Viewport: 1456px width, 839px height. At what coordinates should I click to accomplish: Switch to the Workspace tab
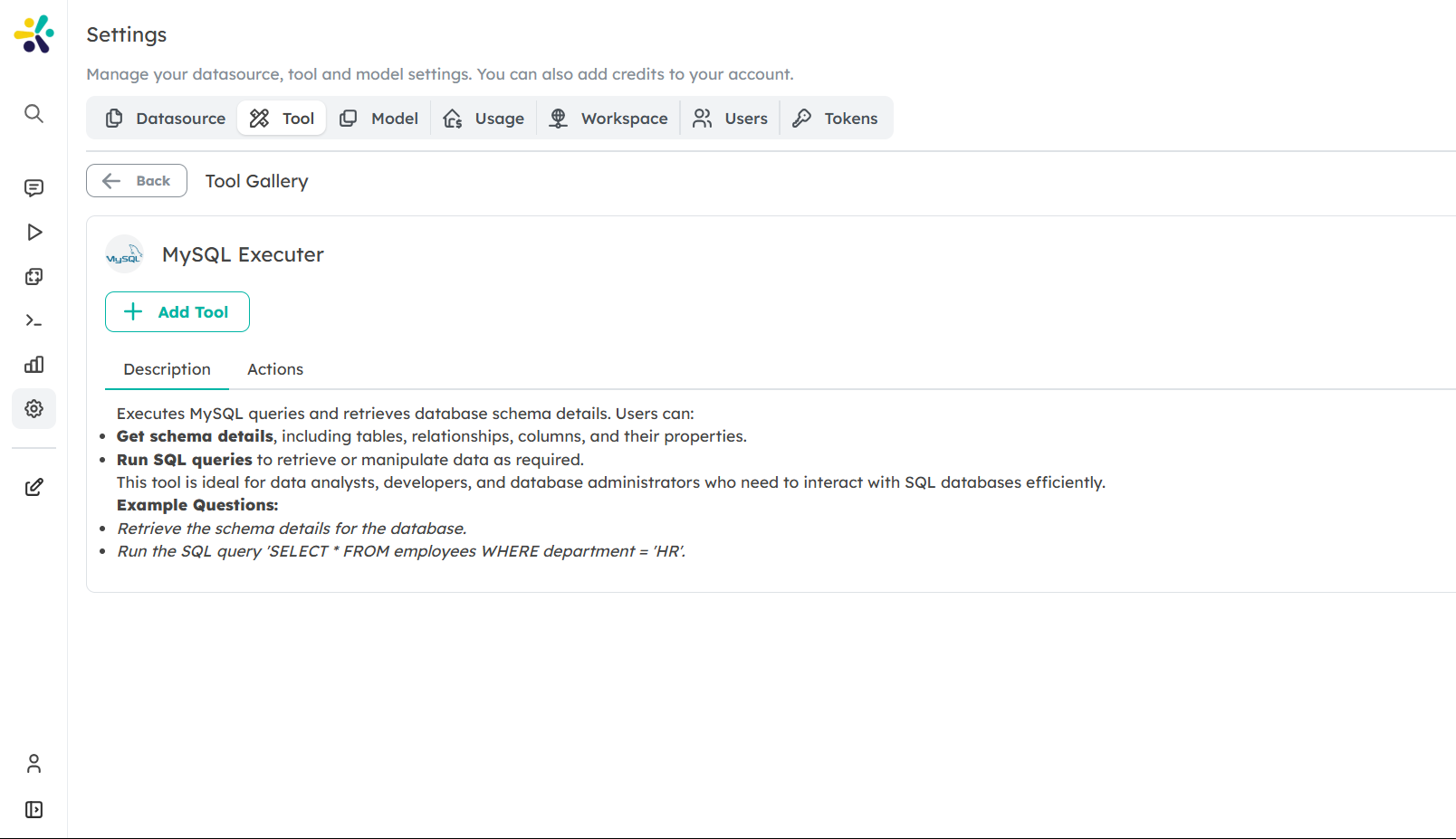click(608, 118)
